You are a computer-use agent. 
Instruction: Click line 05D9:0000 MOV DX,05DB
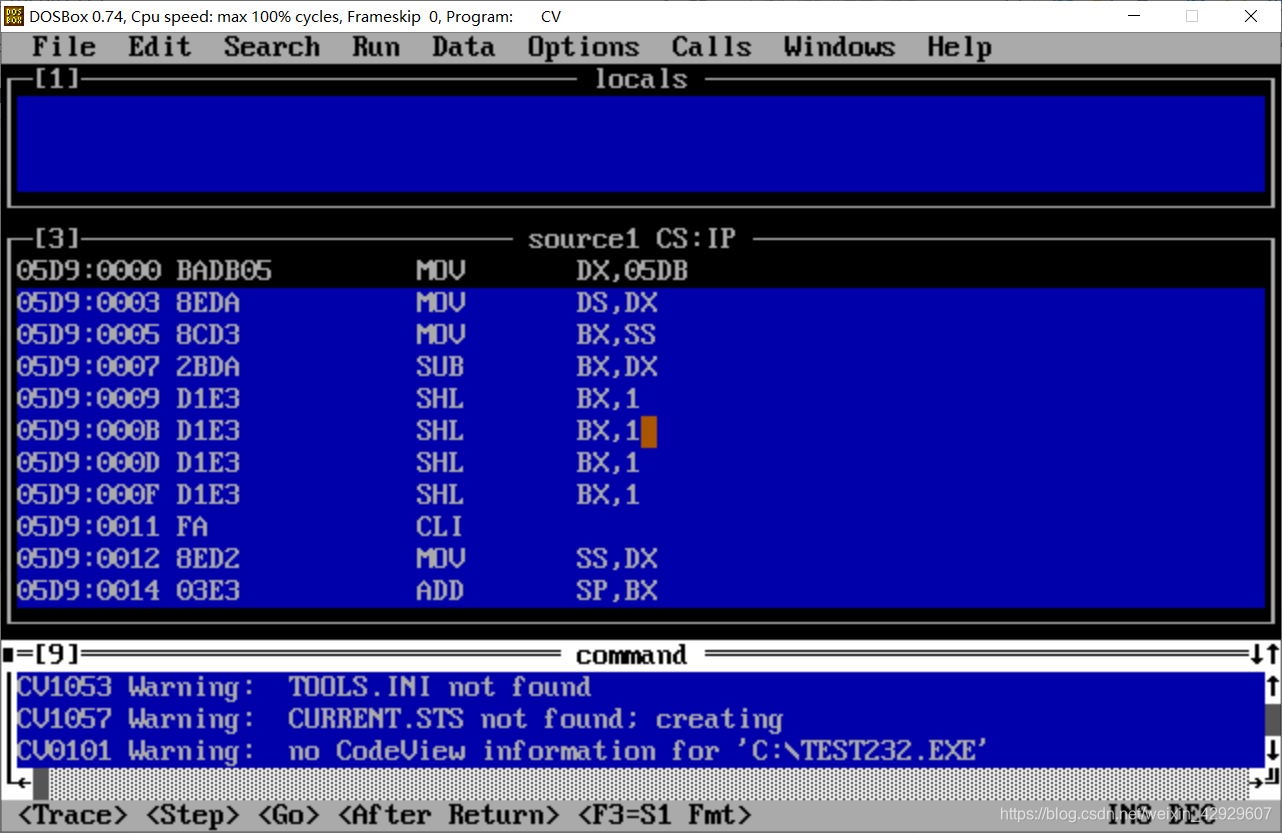640,271
